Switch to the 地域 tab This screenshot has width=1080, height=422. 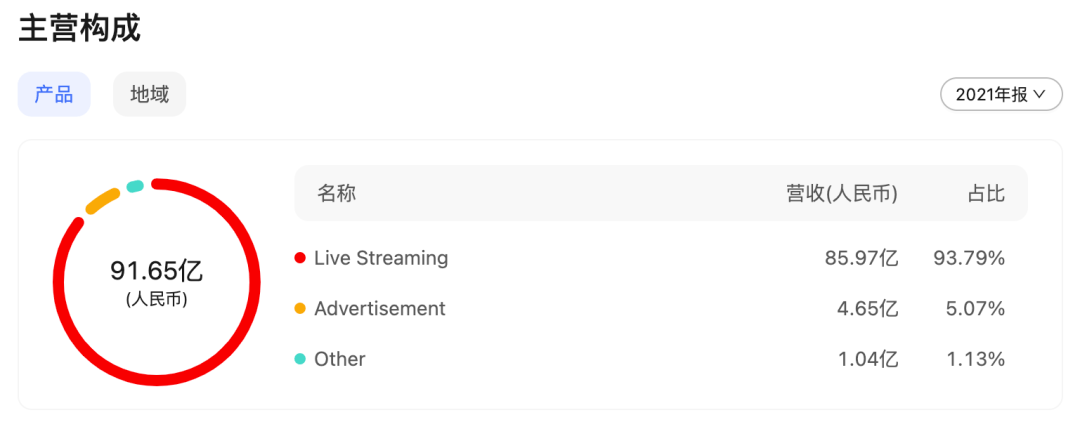(149, 95)
